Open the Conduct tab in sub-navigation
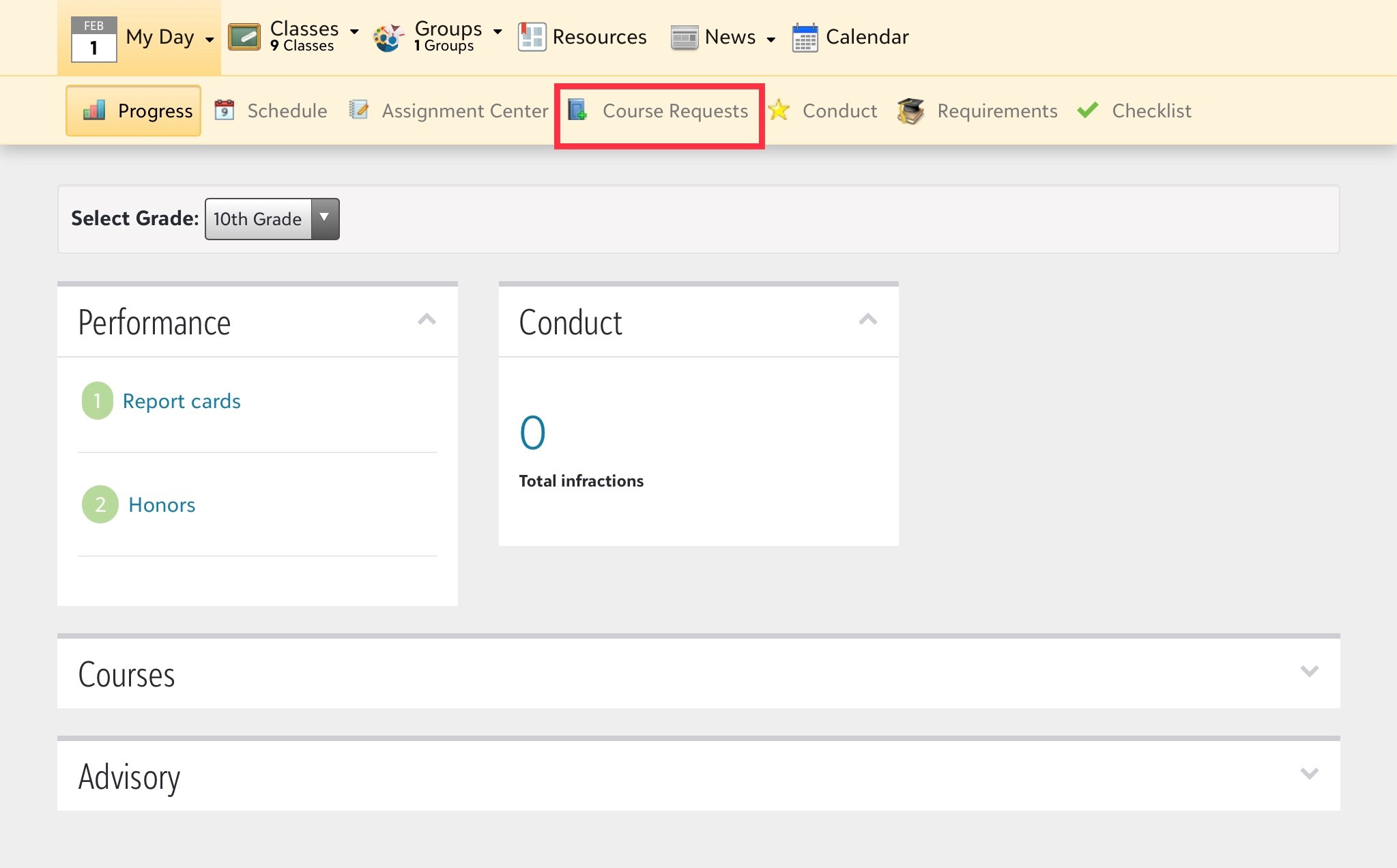1397x868 pixels. (822, 111)
